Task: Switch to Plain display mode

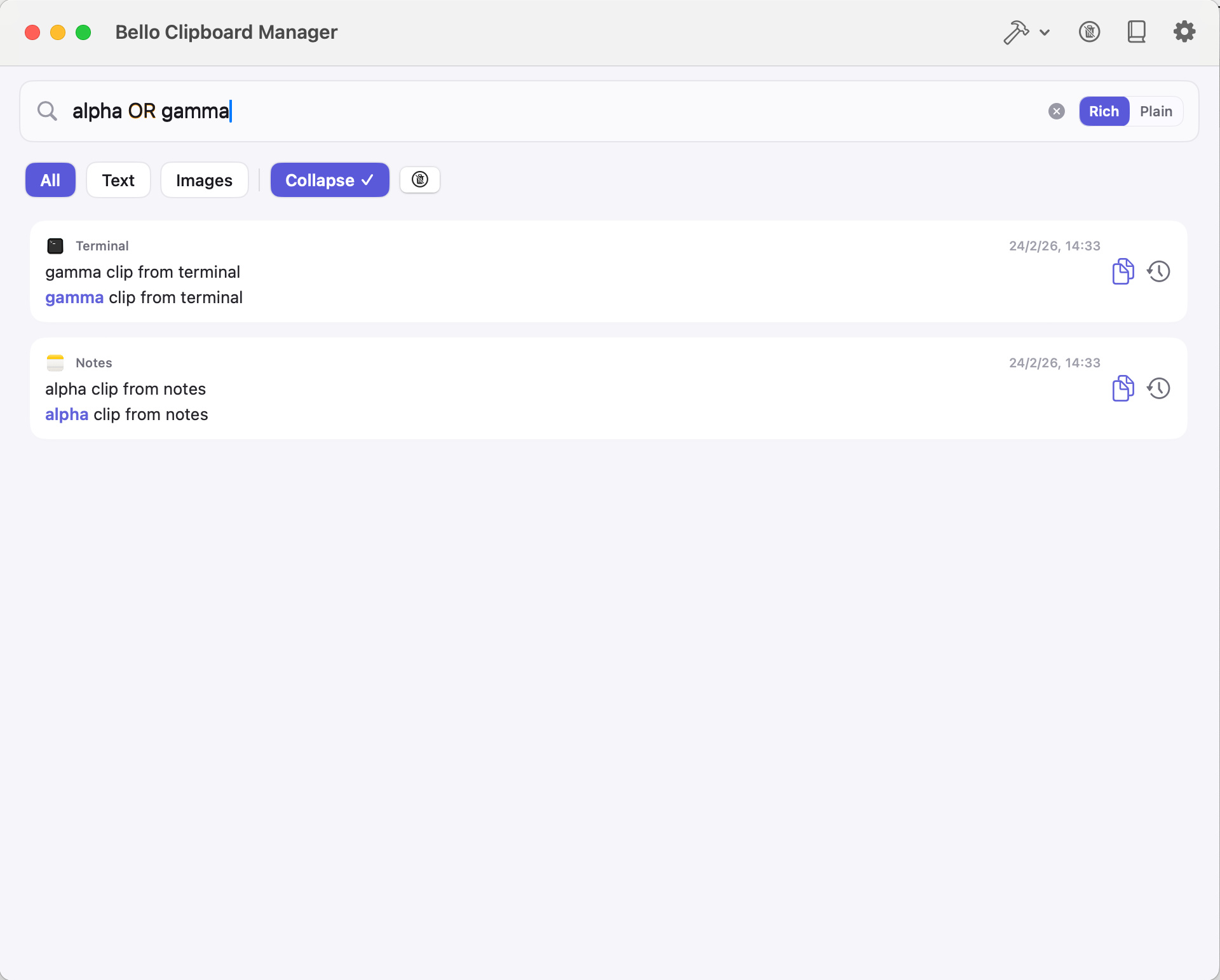Action: pyautogui.click(x=1155, y=111)
